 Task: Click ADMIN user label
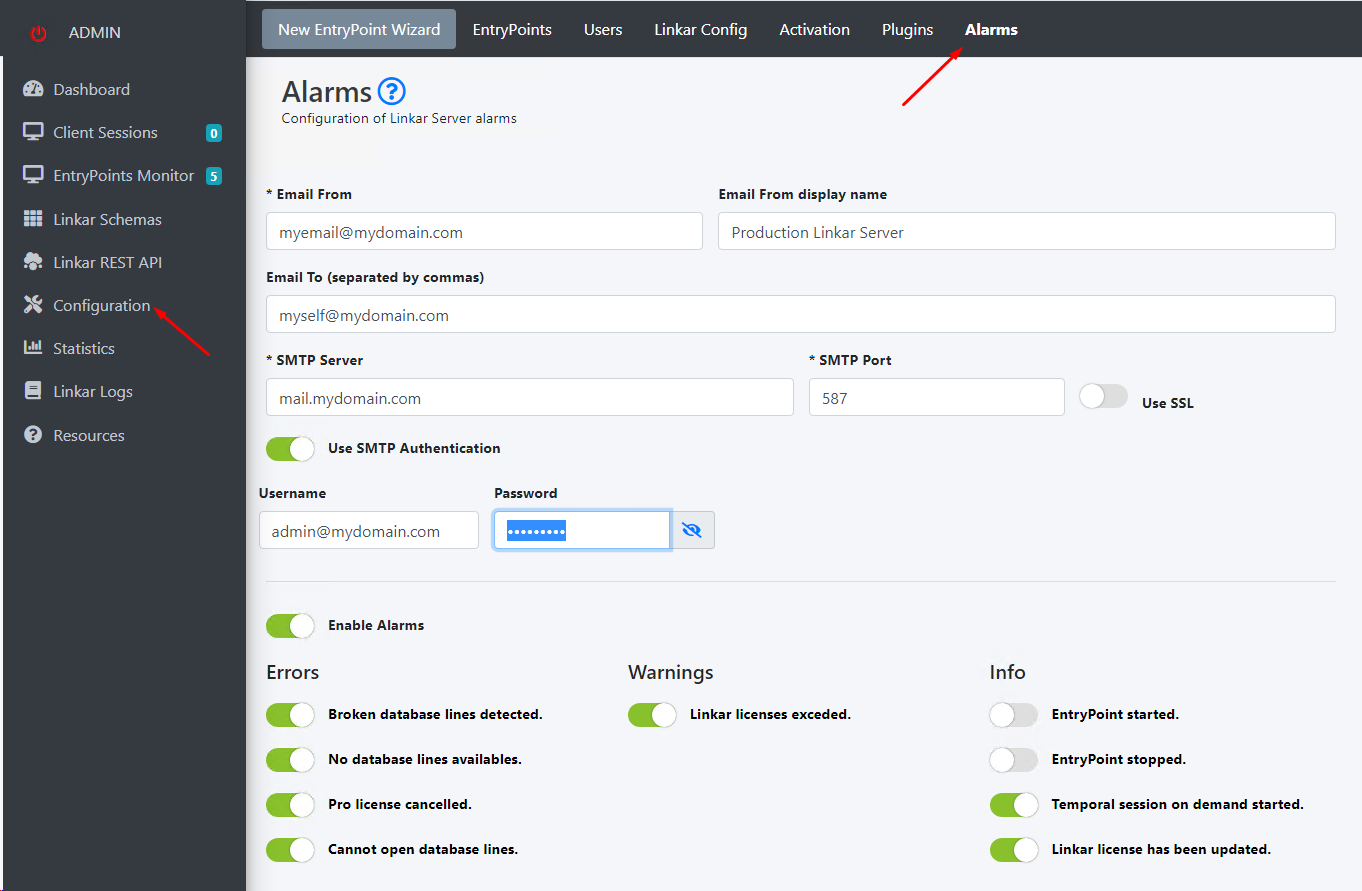95,33
